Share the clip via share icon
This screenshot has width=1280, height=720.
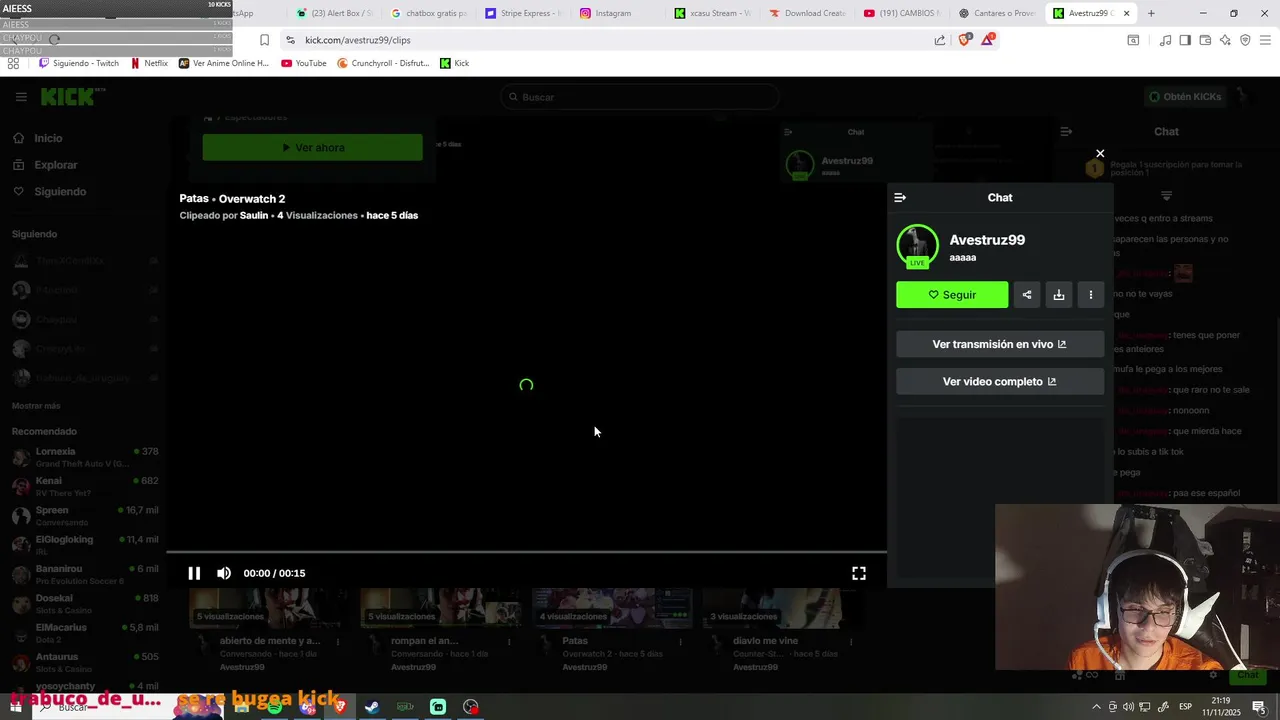pos(1027,295)
